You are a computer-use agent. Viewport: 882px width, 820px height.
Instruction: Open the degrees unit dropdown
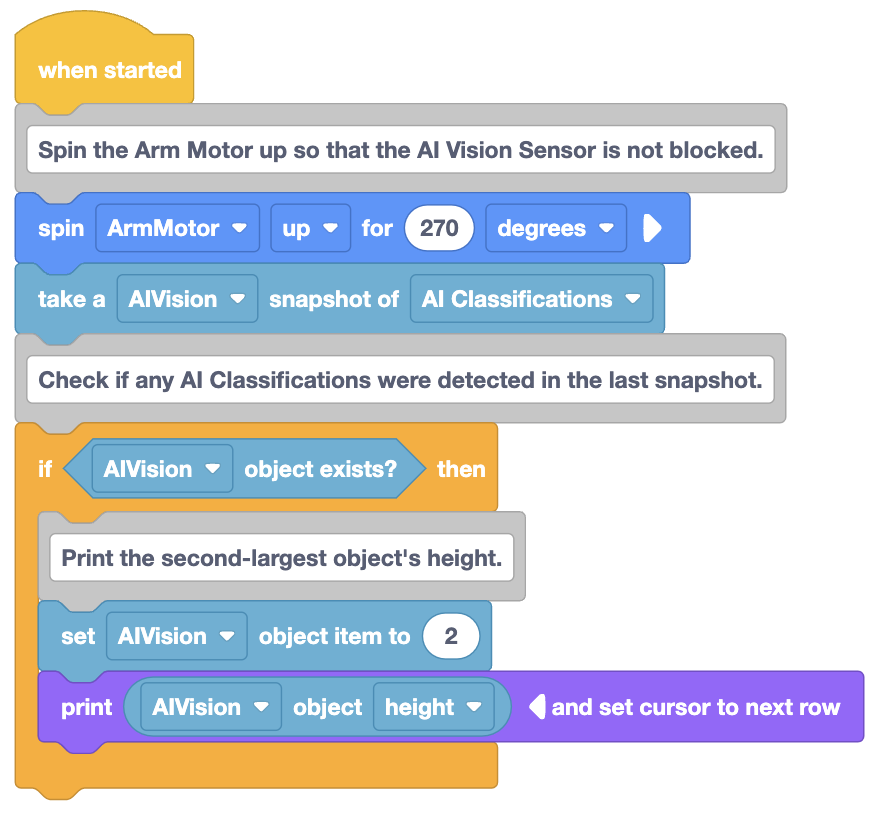[556, 228]
